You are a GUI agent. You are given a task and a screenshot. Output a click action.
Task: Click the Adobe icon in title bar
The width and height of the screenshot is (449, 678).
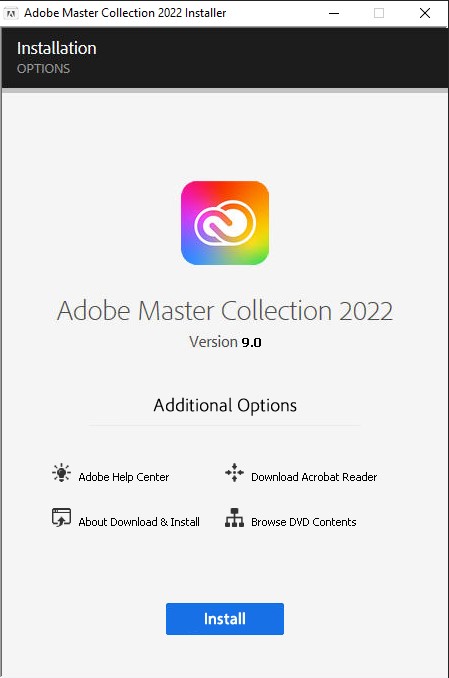pyautogui.click(x=11, y=13)
